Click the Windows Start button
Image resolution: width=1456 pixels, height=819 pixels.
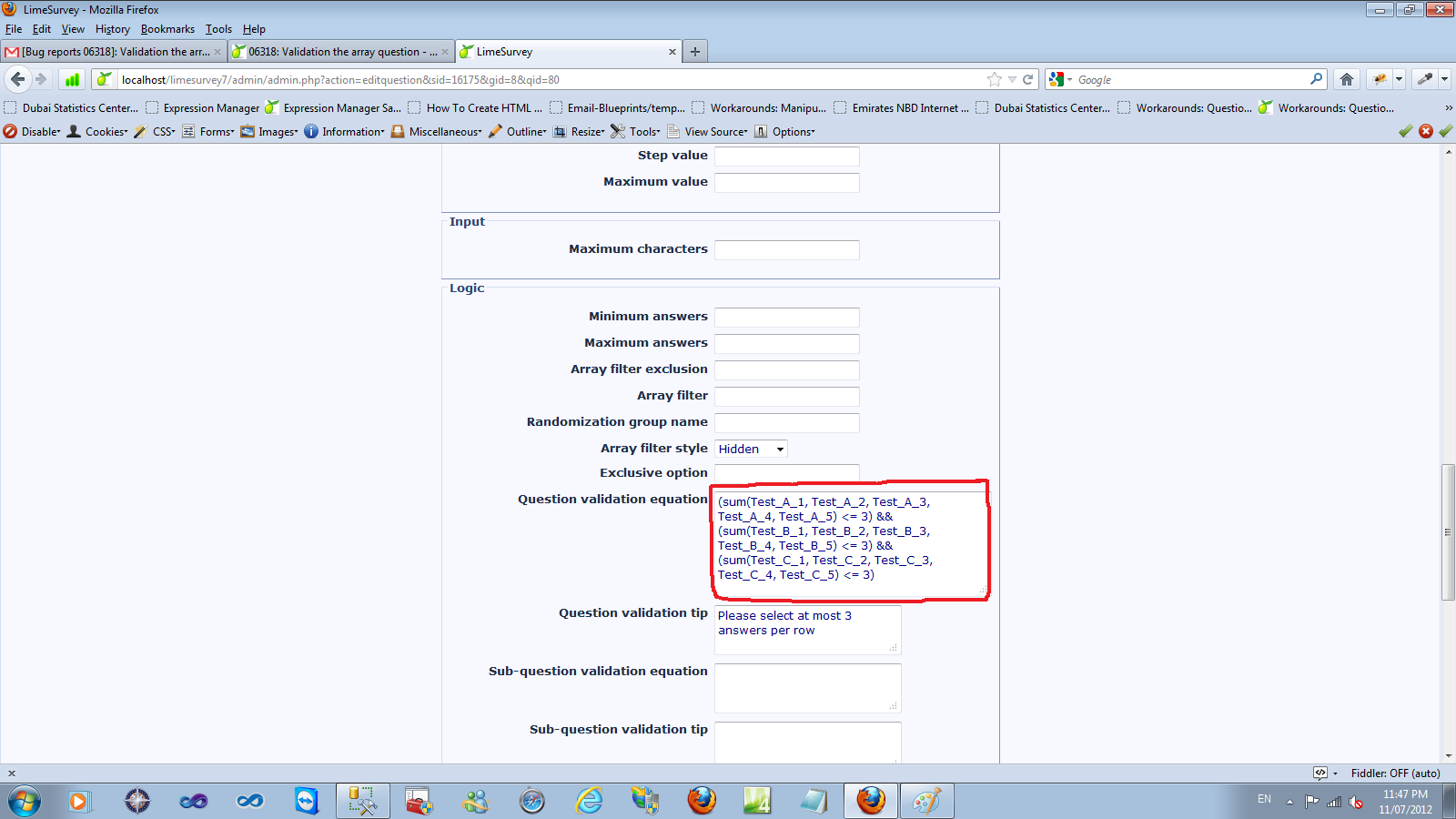pos(25,801)
